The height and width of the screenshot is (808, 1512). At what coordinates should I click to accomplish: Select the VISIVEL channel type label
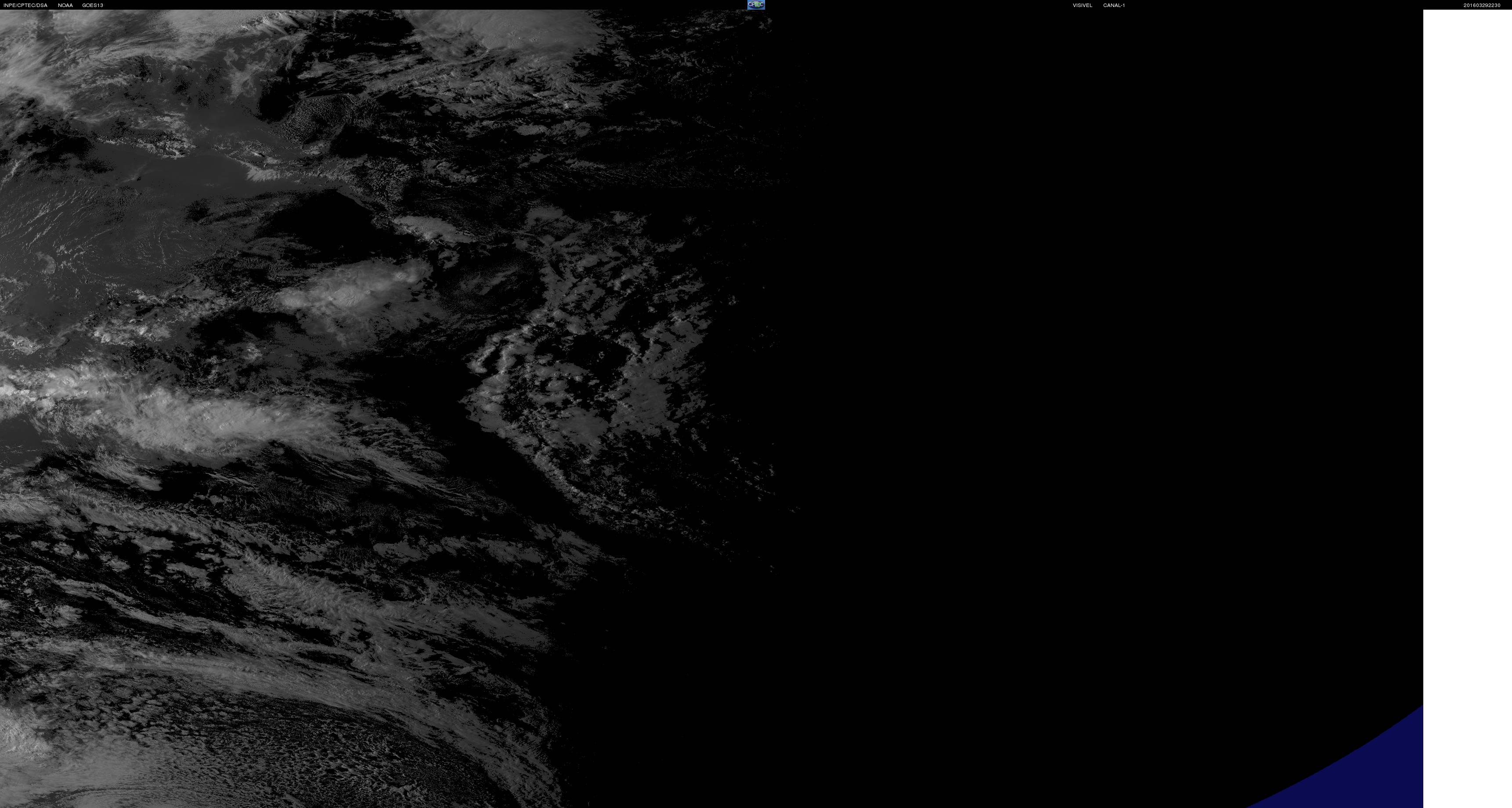pyautogui.click(x=1083, y=5)
